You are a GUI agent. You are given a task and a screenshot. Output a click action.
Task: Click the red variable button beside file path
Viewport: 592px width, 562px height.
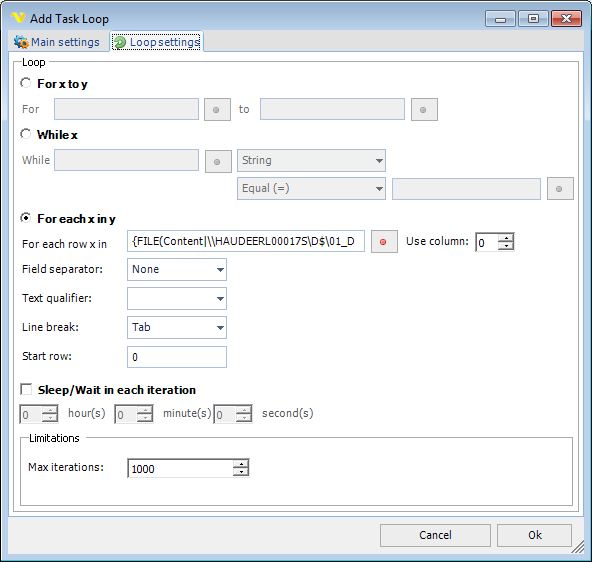pyautogui.click(x=384, y=242)
